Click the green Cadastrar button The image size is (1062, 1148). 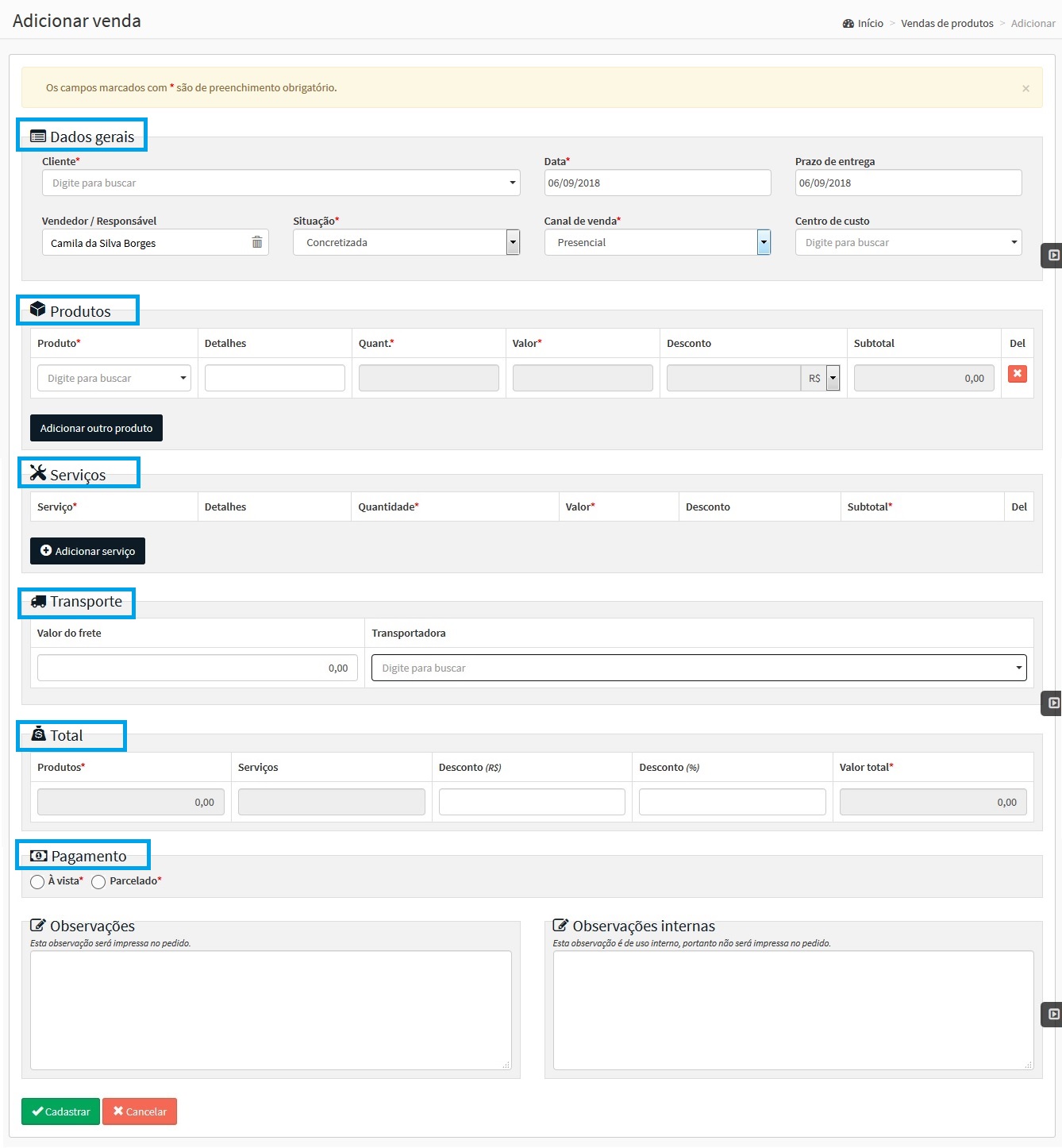[x=60, y=1111]
